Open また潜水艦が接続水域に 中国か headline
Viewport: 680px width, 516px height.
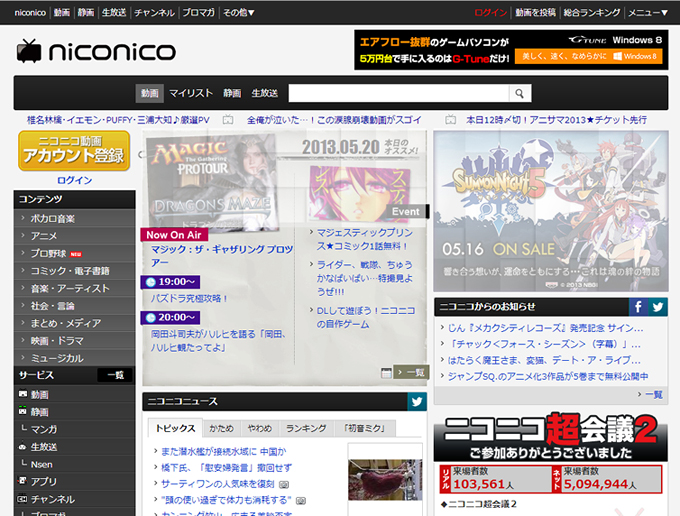click(x=223, y=451)
